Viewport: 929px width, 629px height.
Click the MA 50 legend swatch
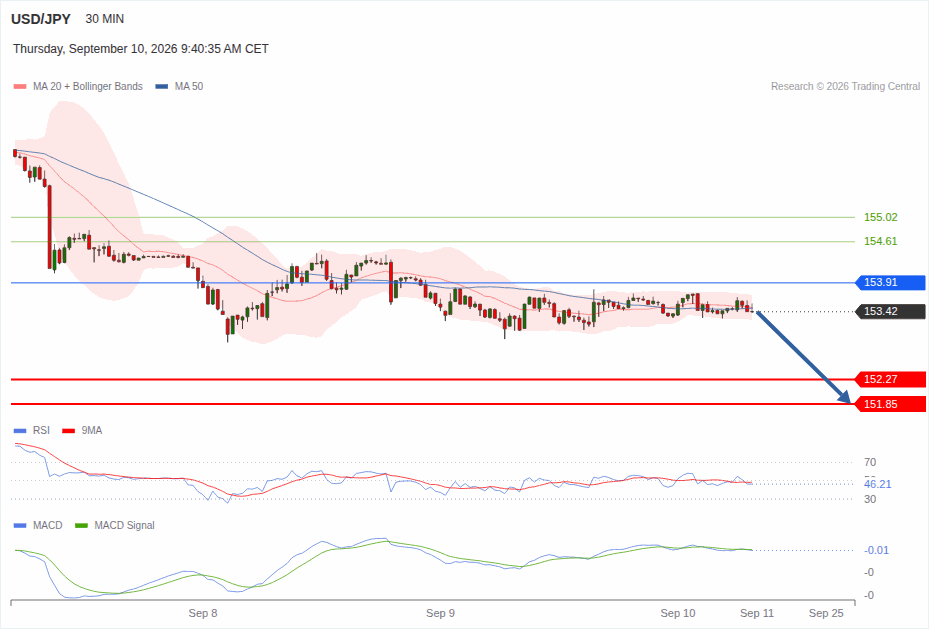[162, 86]
